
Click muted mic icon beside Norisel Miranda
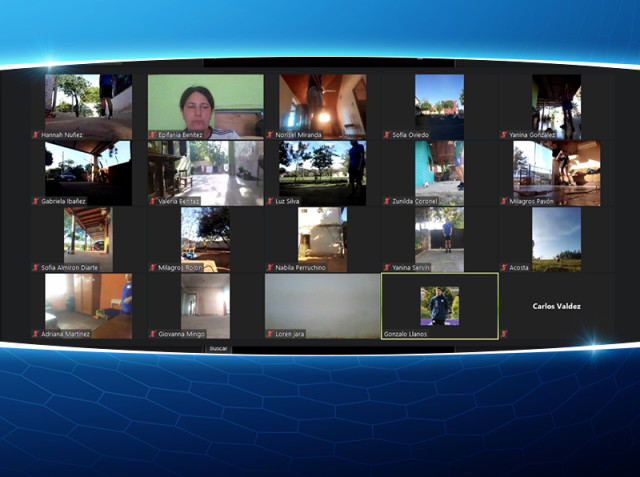(x=270, y=135)
